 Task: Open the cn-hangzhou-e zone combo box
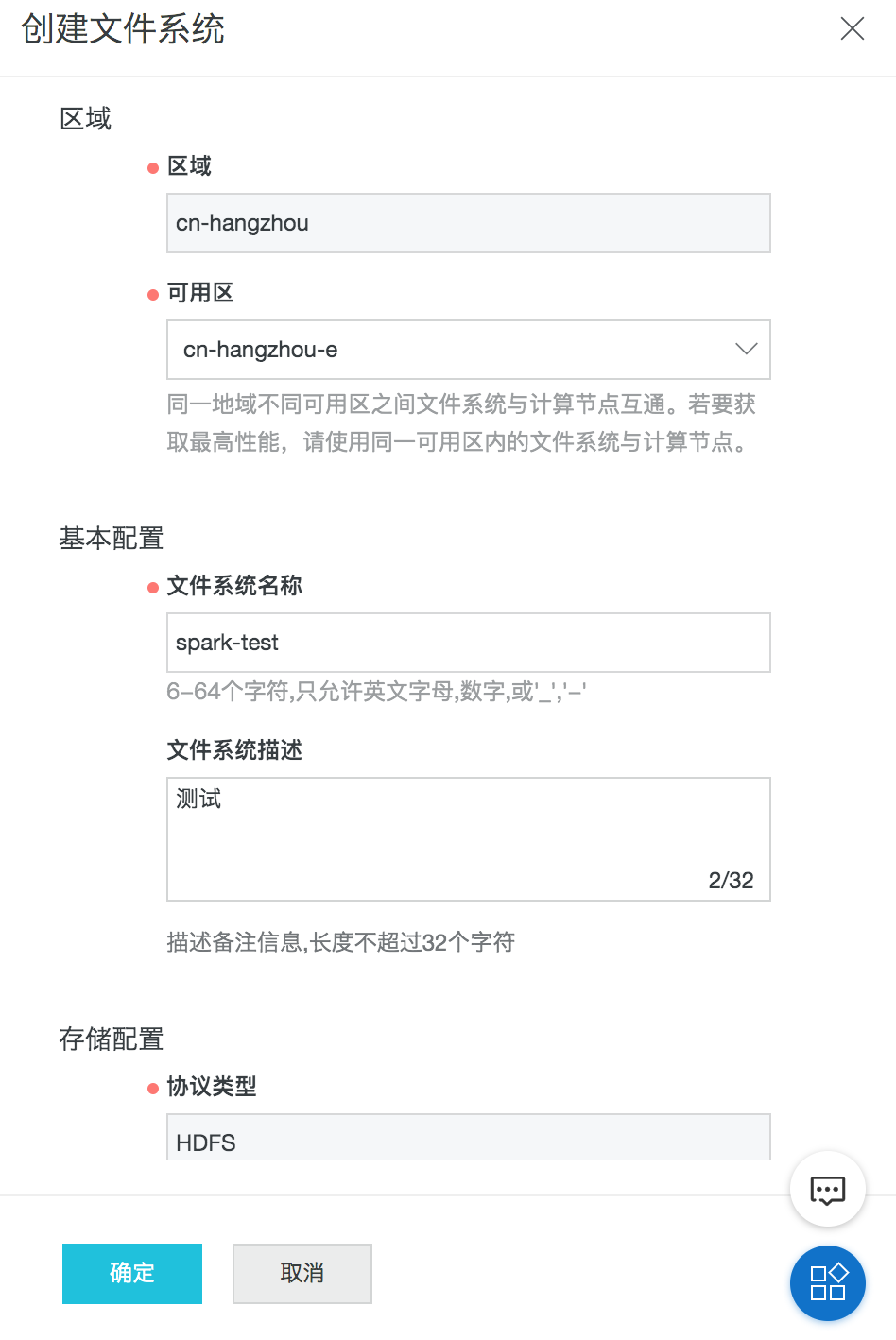coord(469,350)
